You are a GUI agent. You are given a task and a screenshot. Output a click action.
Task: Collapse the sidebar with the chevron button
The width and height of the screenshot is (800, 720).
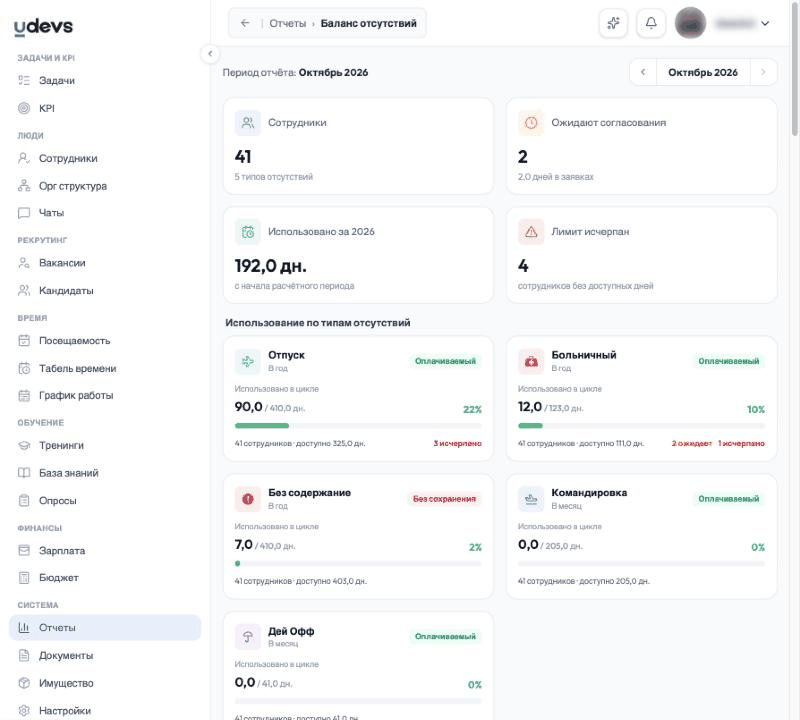click(x=210, y=54)
